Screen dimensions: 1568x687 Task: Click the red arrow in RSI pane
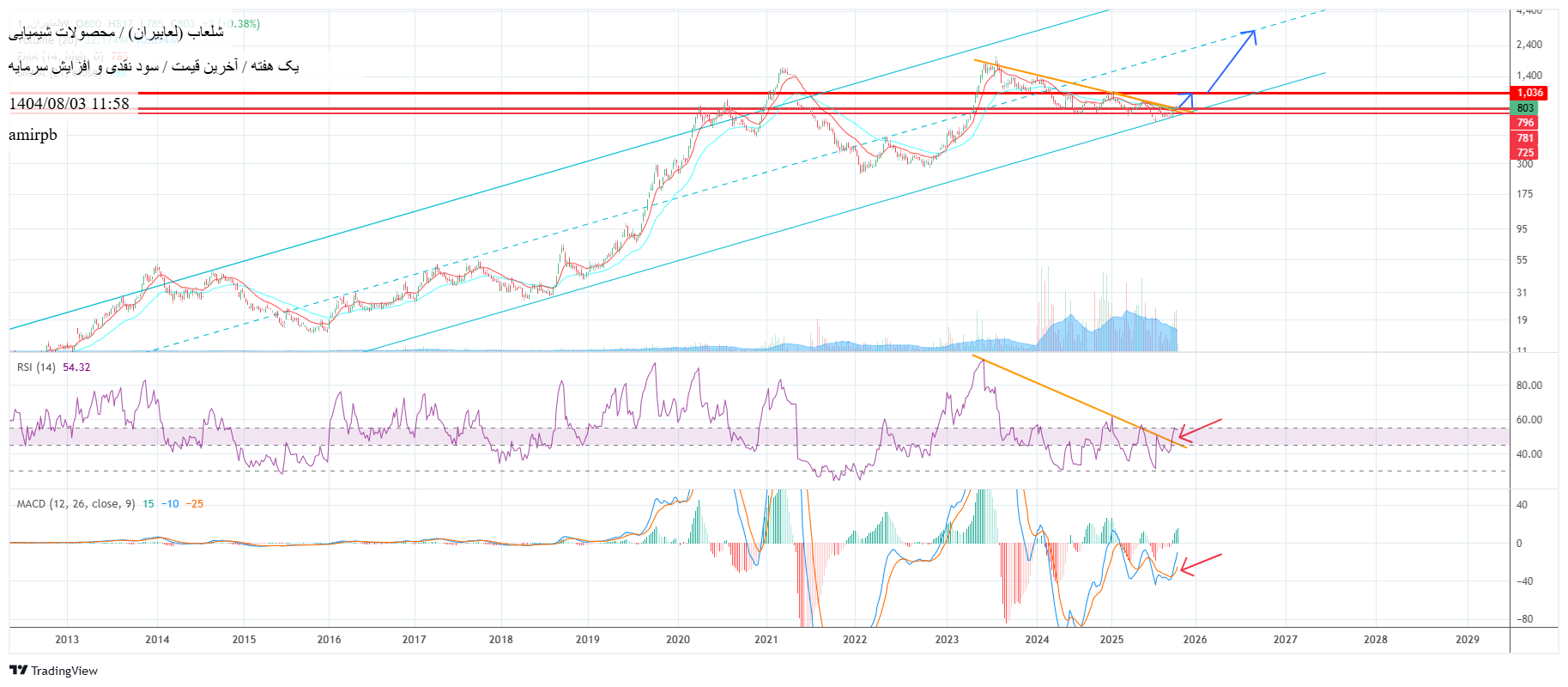(x=1200, y=429)
